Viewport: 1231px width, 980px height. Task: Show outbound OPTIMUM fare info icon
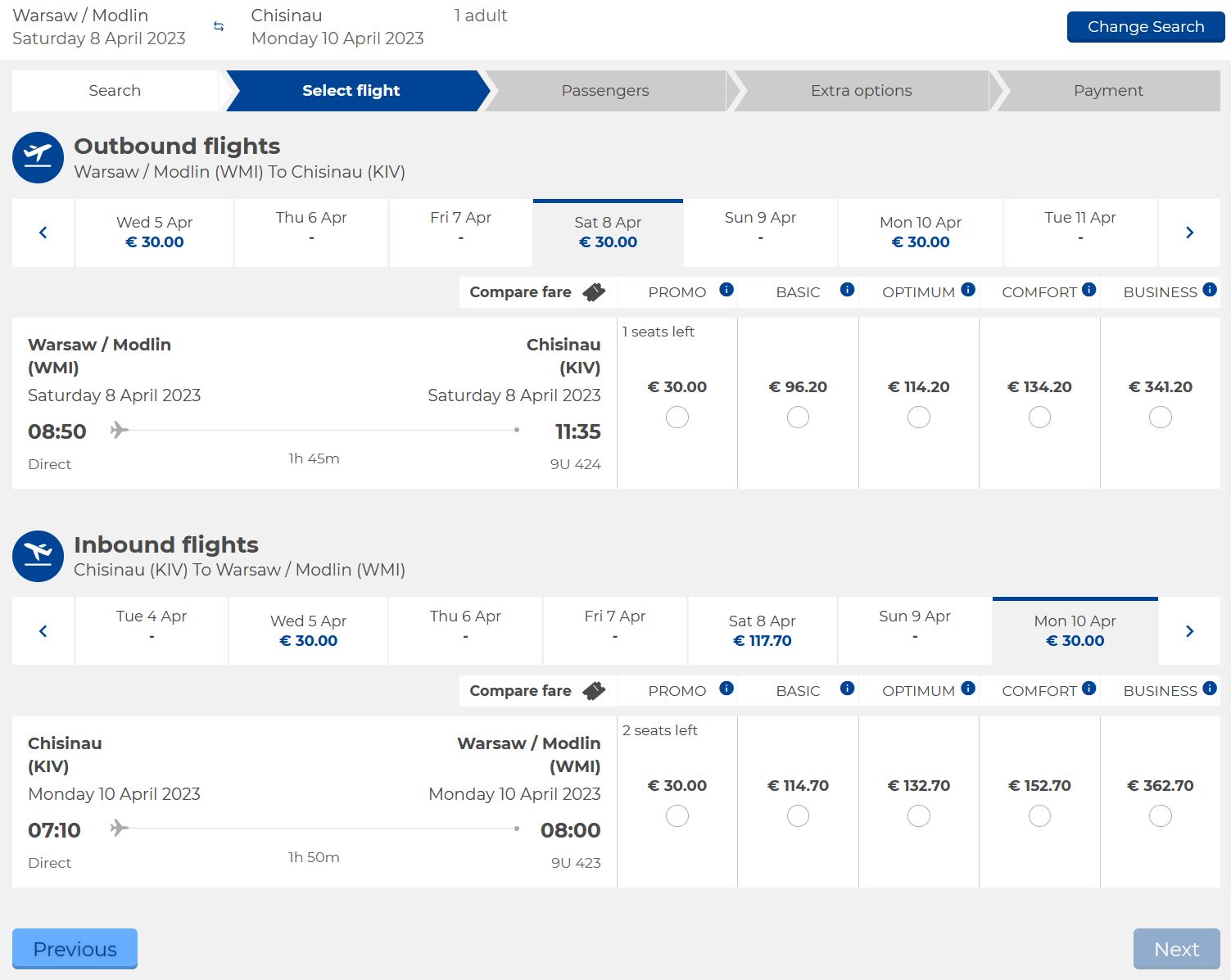pos(968,289)
